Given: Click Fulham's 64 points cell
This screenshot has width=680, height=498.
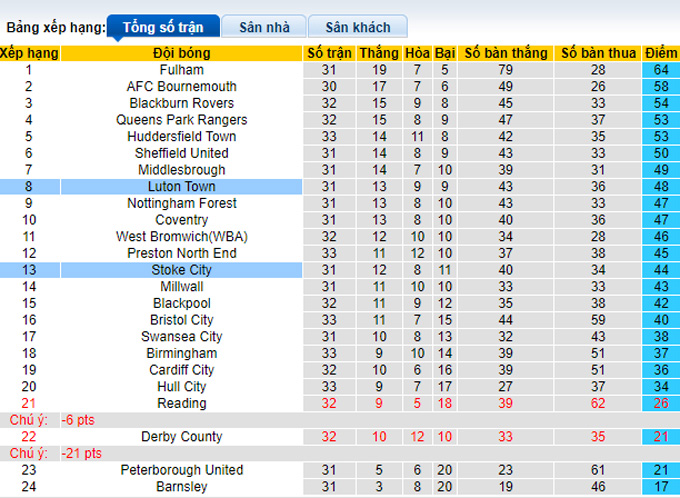Looking at the screenshot, I should click(660, 70).
